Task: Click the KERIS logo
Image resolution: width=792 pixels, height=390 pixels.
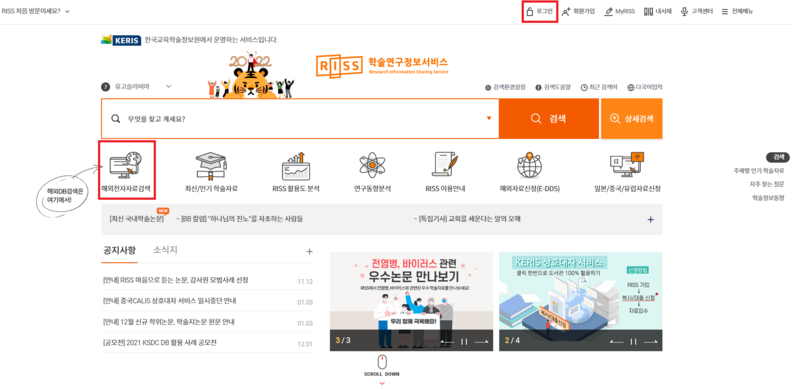Action: point(121,40)
